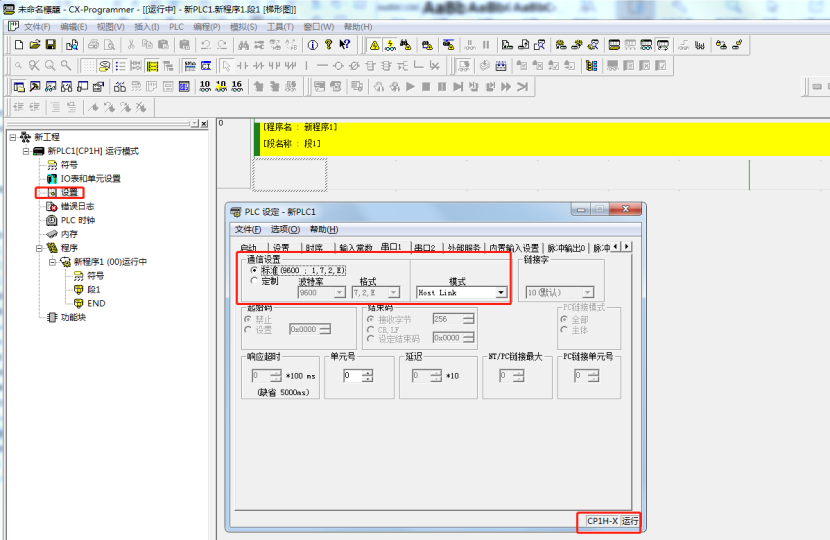Switch to the 串口2 tab

425,248
